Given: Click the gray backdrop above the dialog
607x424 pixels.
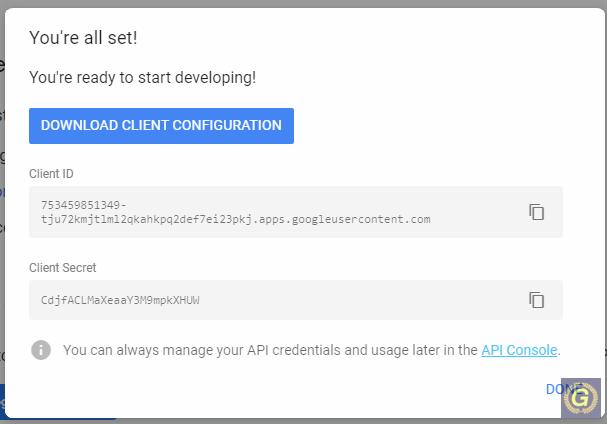Looking at the screenshot, I should [304, 3].
